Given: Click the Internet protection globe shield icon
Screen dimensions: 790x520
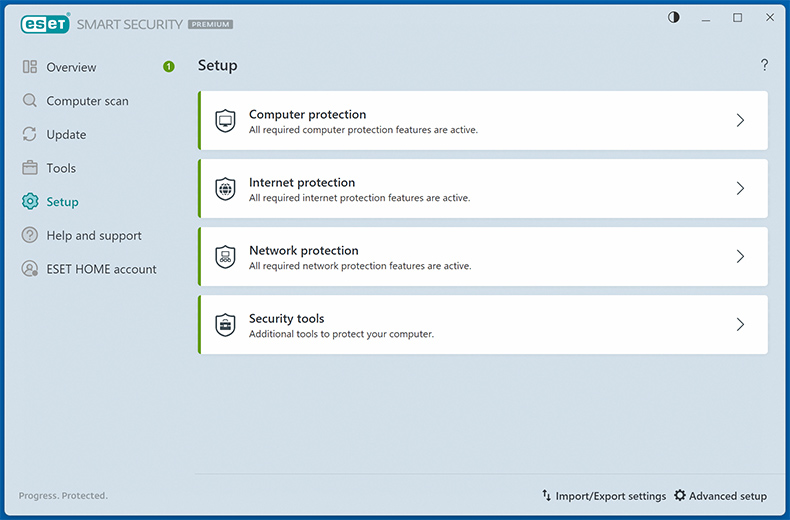Looking at the screenshot, I should click(225, 189).
